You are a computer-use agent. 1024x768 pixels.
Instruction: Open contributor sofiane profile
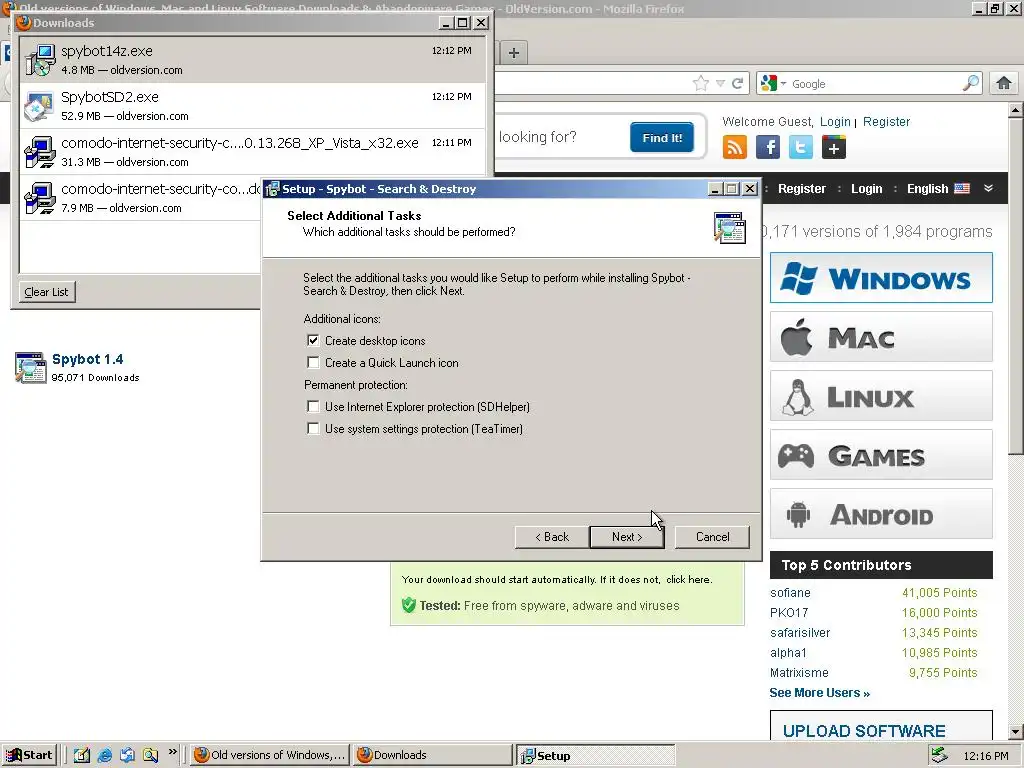click(790, 593)
